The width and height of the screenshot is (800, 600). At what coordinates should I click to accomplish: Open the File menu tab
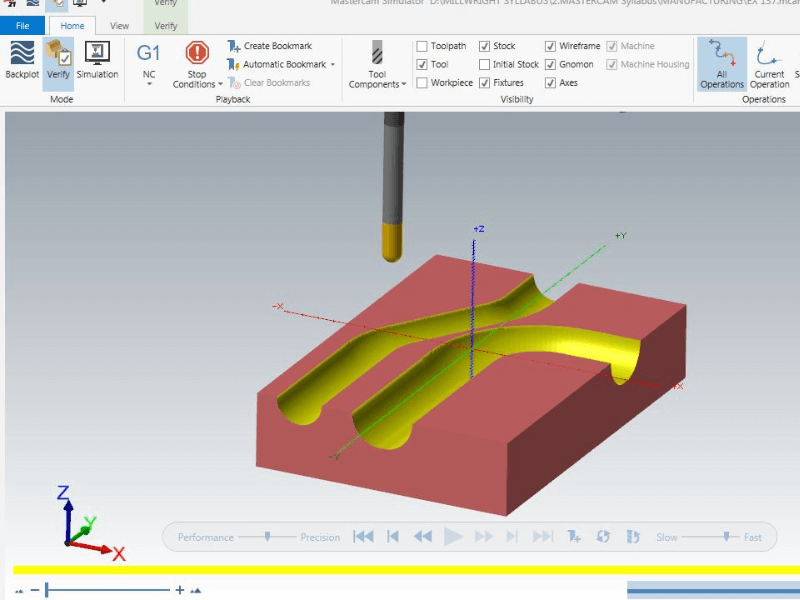point(22,26)
